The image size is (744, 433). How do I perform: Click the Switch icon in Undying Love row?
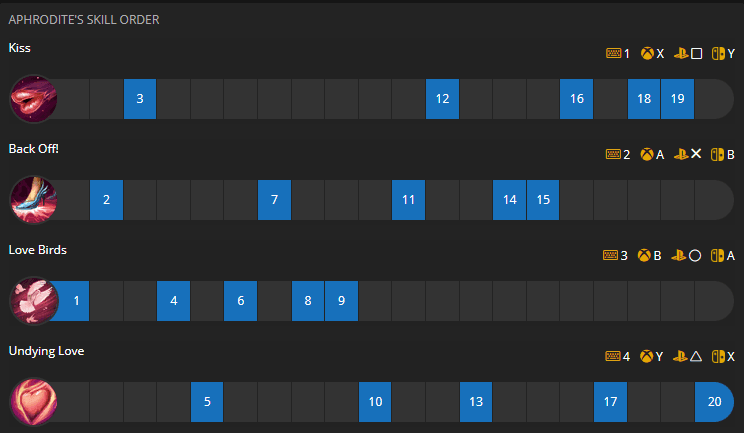pos(716,357)
